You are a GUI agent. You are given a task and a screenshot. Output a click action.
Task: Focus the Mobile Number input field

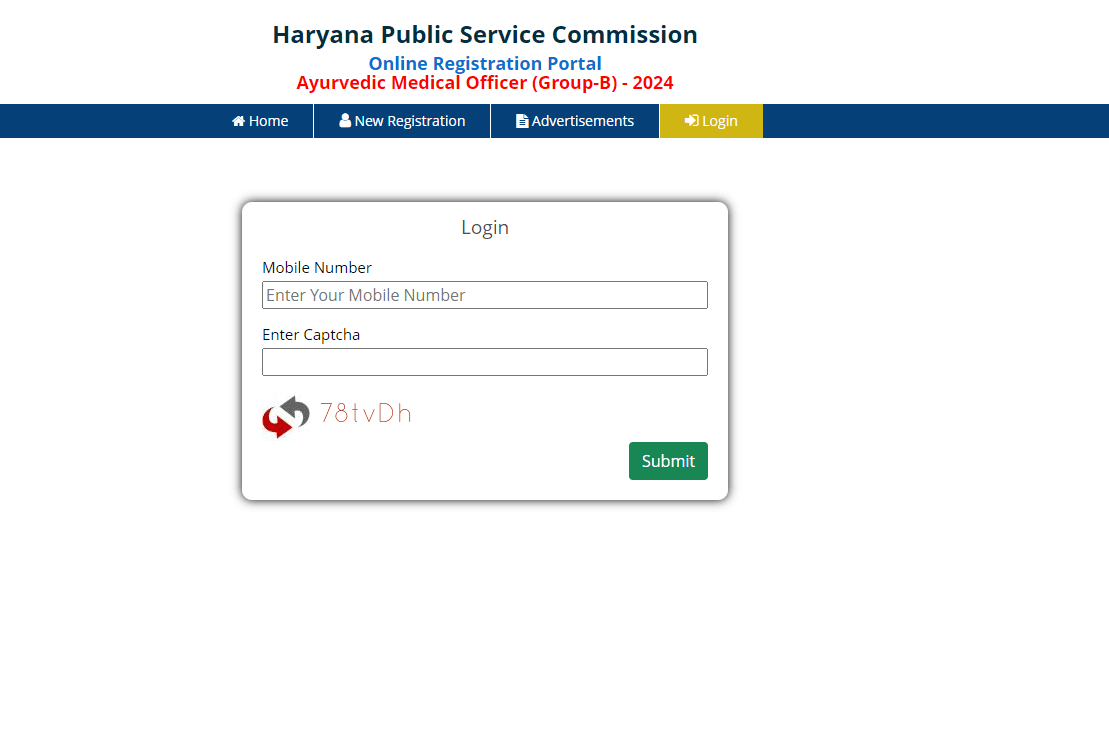pyautogui.click(x=484, y=295)
